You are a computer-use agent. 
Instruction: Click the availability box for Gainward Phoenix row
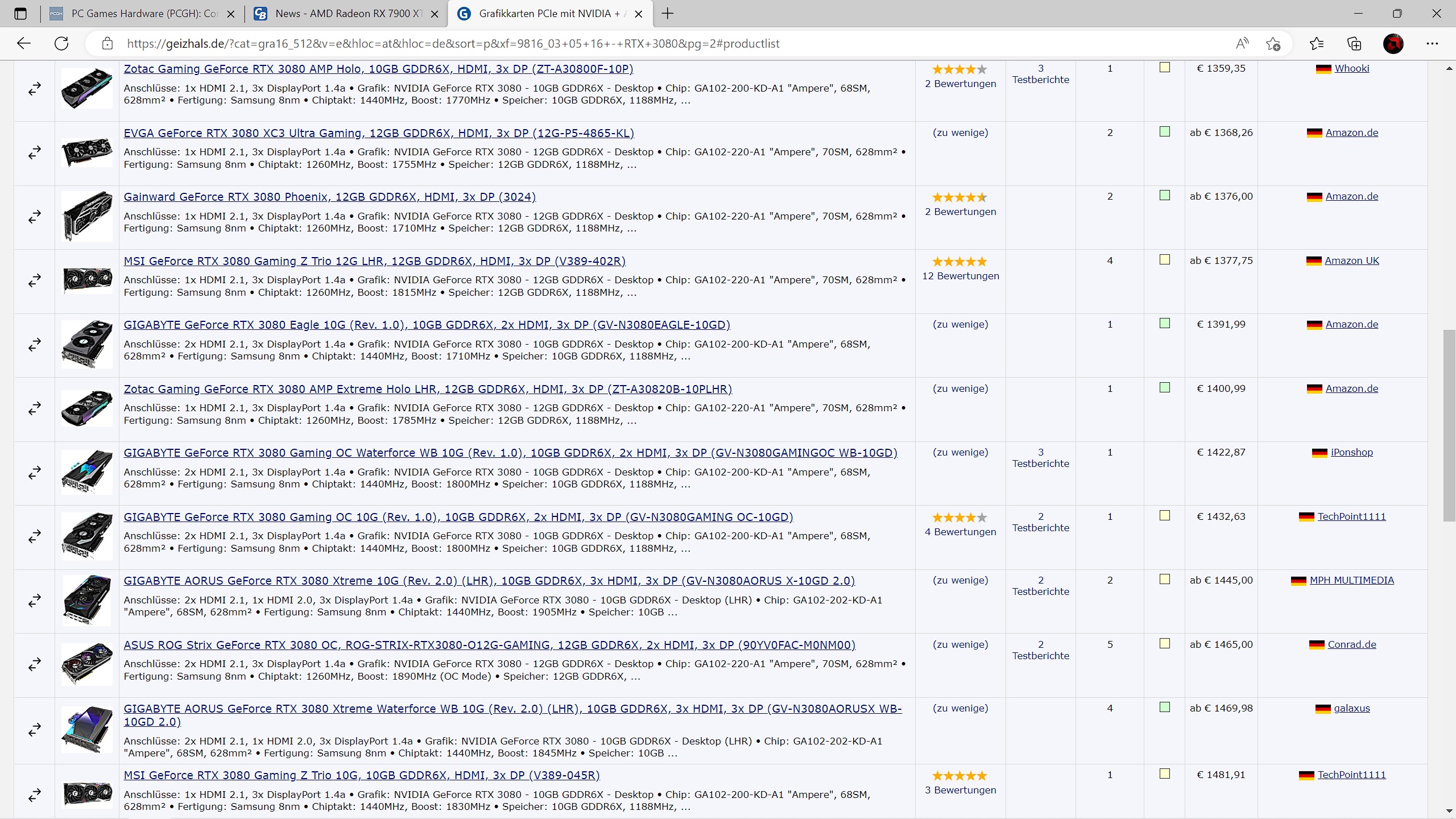1164,196
